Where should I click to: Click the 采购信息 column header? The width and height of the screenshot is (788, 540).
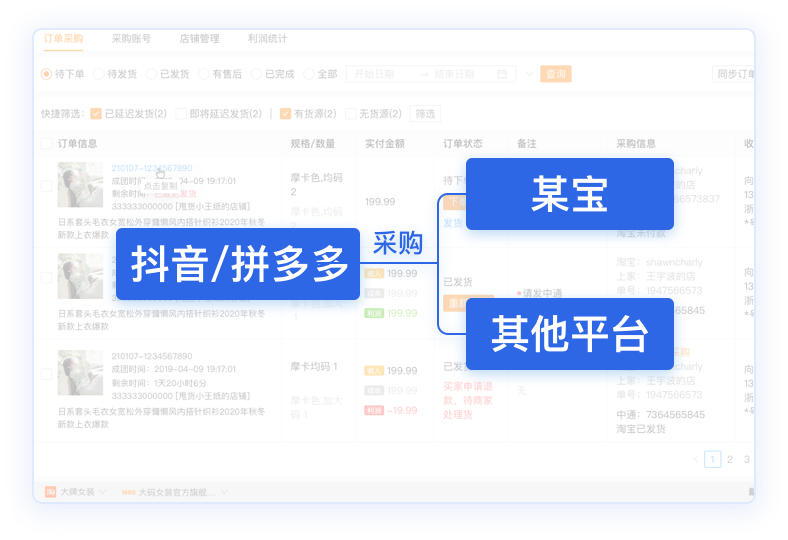tap(636, 144)
